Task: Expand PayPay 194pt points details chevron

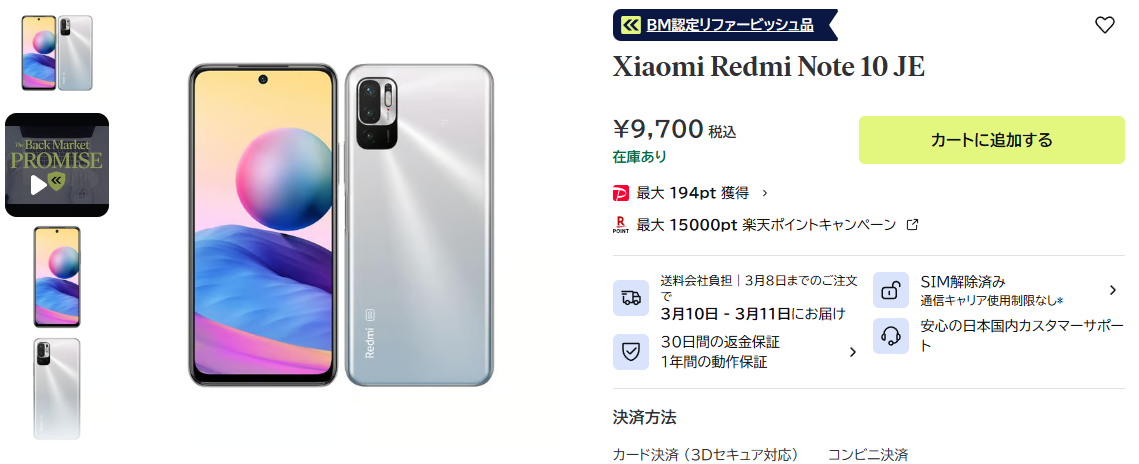Action: [x=764, y=193]
